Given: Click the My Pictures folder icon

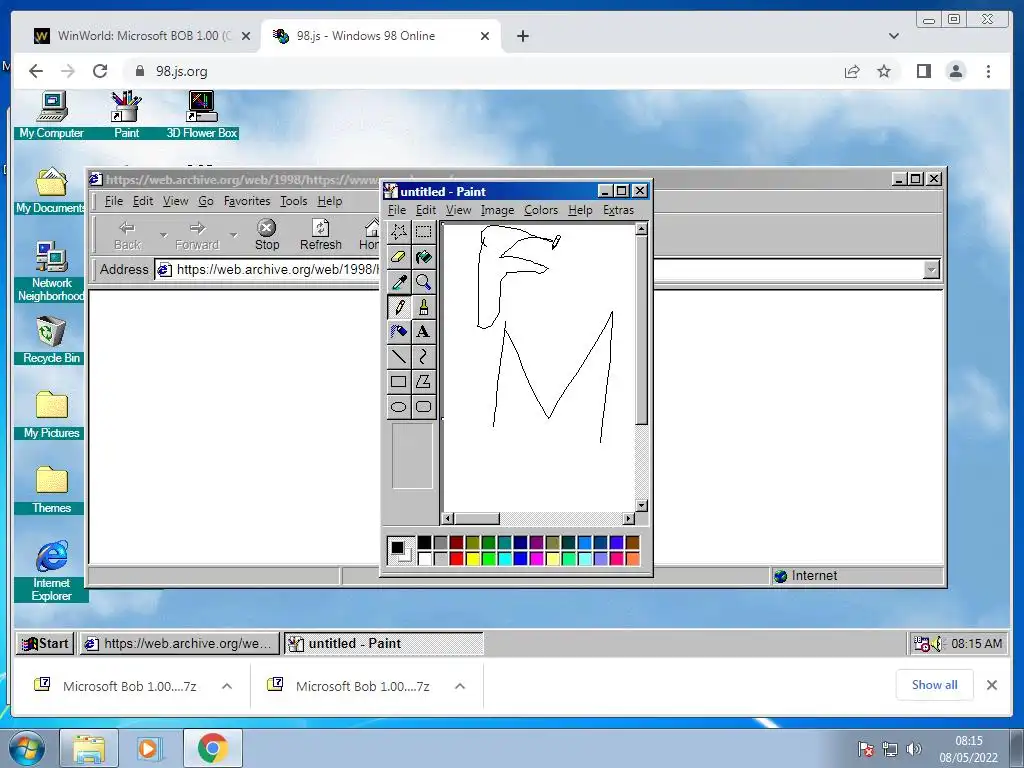Looking at the screenshot, I should 52,414.
